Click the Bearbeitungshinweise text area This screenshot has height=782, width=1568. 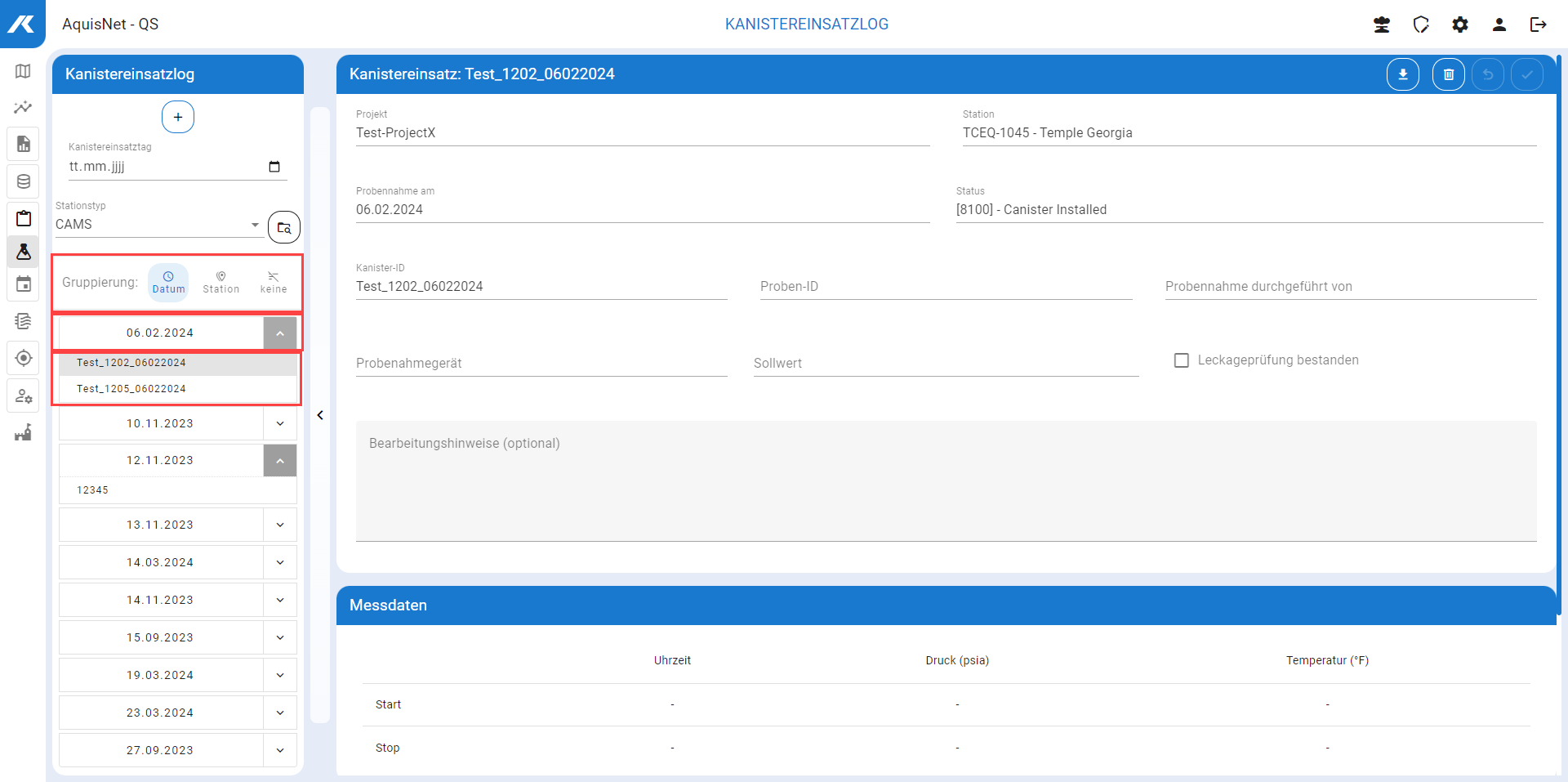tap(946, 480)
